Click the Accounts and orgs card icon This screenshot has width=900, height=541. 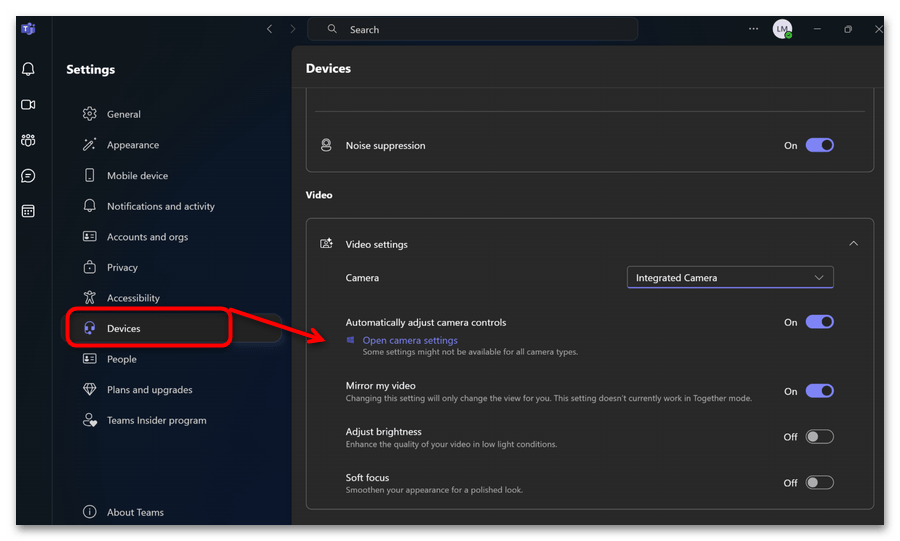tap(90, 236)
